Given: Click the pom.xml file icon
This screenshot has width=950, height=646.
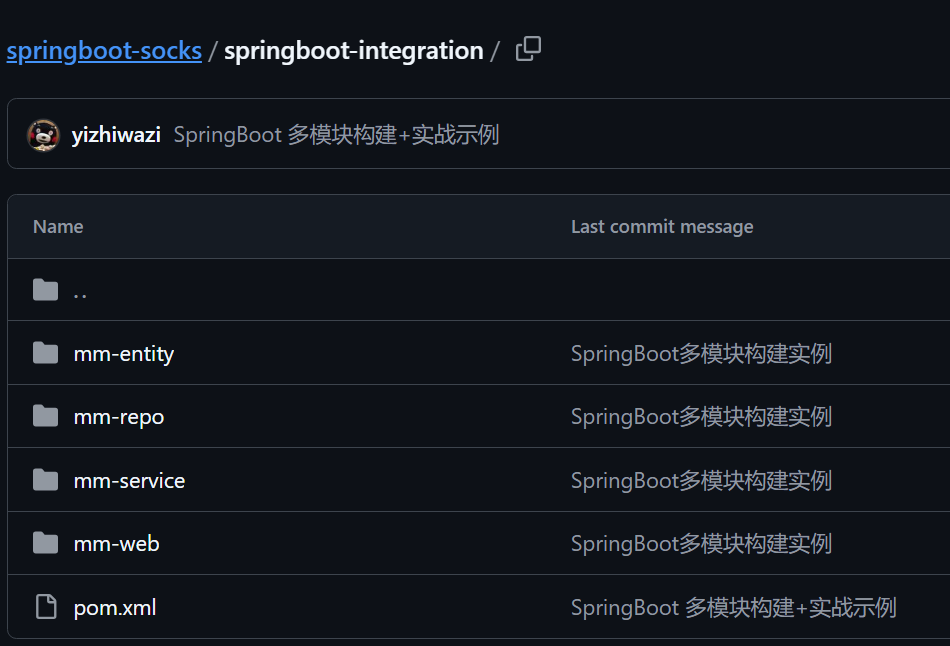Looking at the screenshot, I should pos(45,607).
